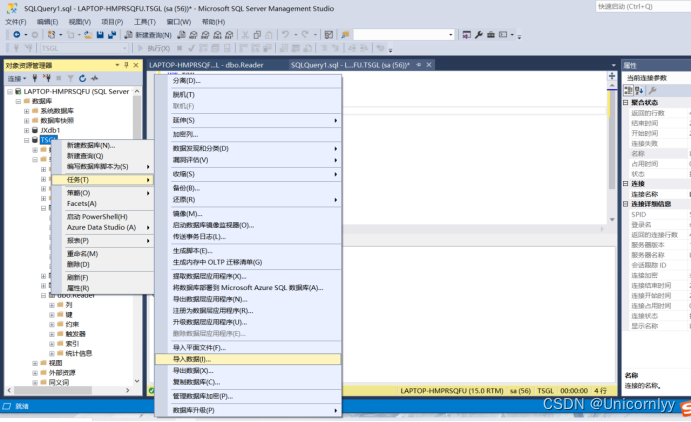Viewport: 691px width, 422px height.
Task: Open the TSGL database combo box
Action: 85,48
